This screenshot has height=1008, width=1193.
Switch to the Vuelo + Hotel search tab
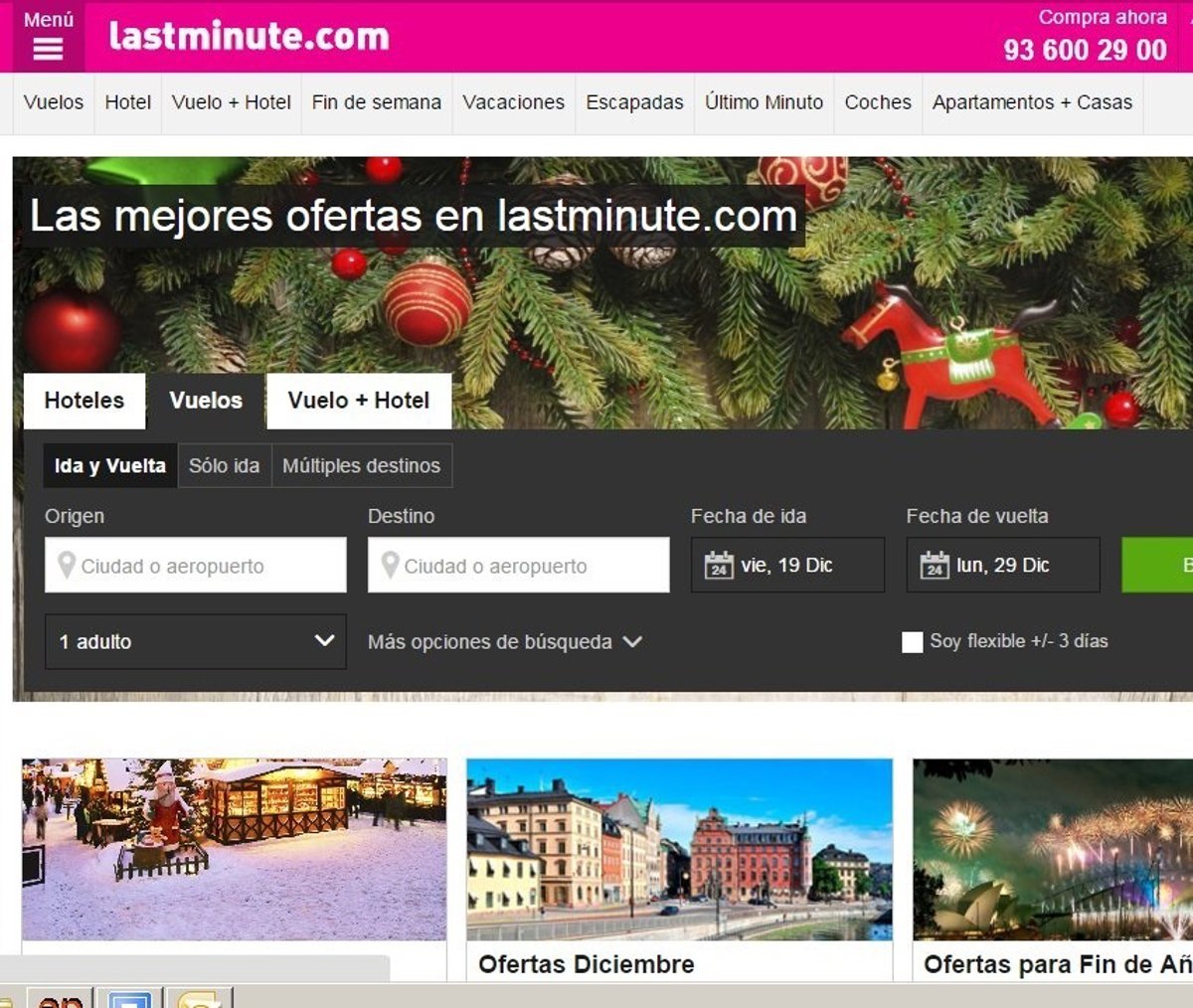tap(358, 401)
